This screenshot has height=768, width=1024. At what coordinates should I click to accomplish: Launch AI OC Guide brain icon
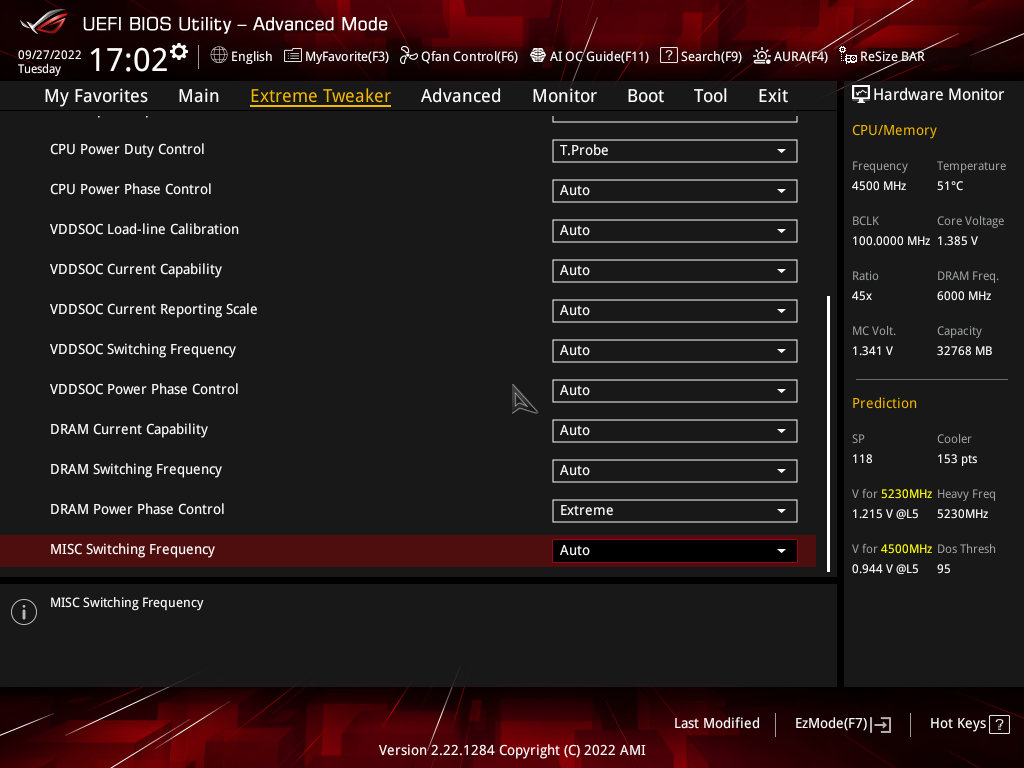537,56
